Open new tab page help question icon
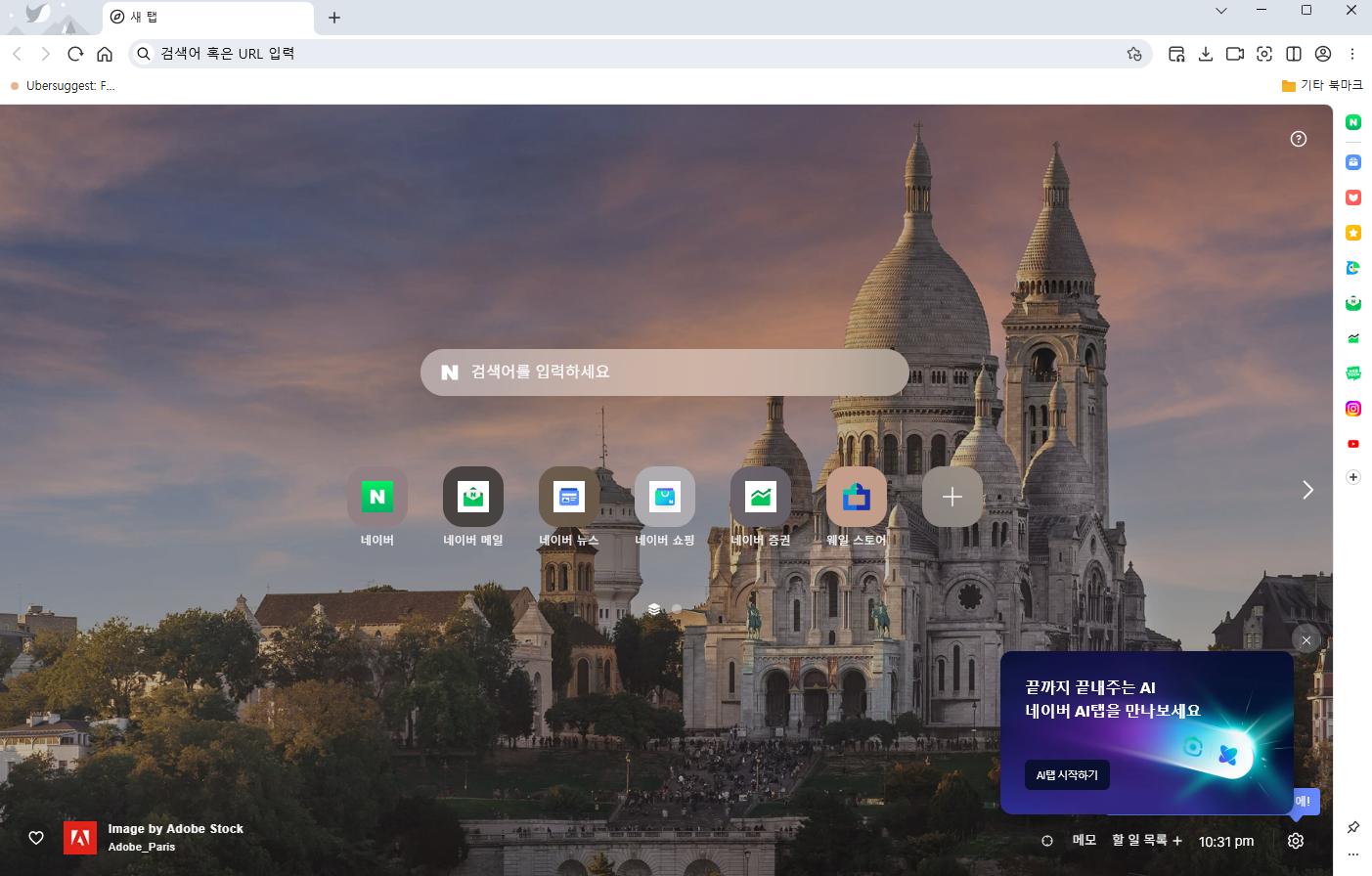The image size is (1372, 876). (x=1299, y=139)
